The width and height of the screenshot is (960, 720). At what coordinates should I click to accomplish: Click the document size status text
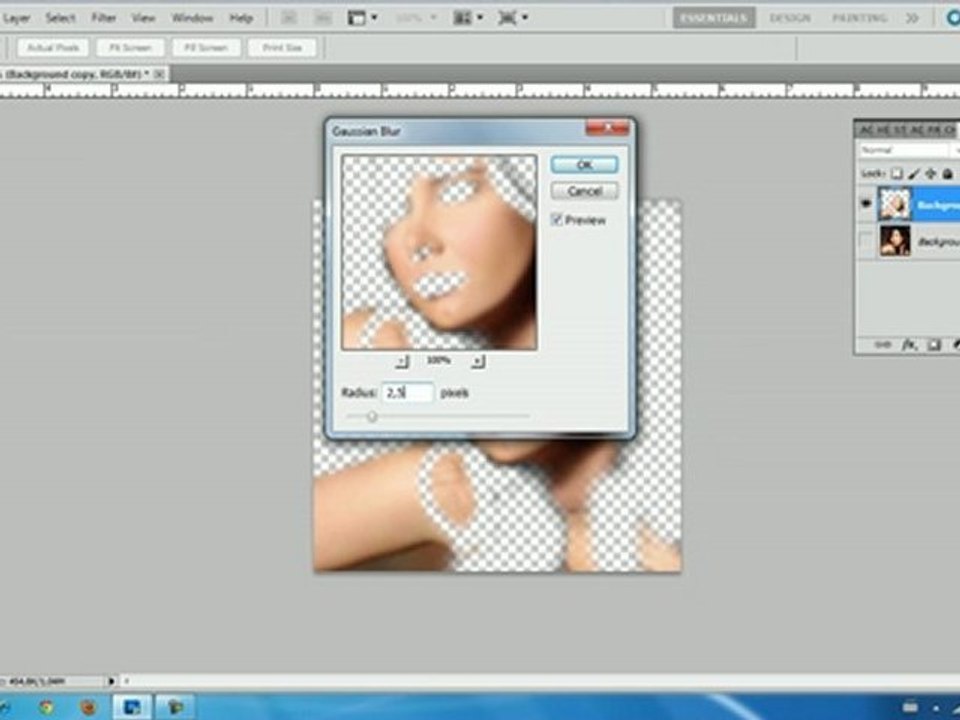pyautogui.click(x=38, y=681)
